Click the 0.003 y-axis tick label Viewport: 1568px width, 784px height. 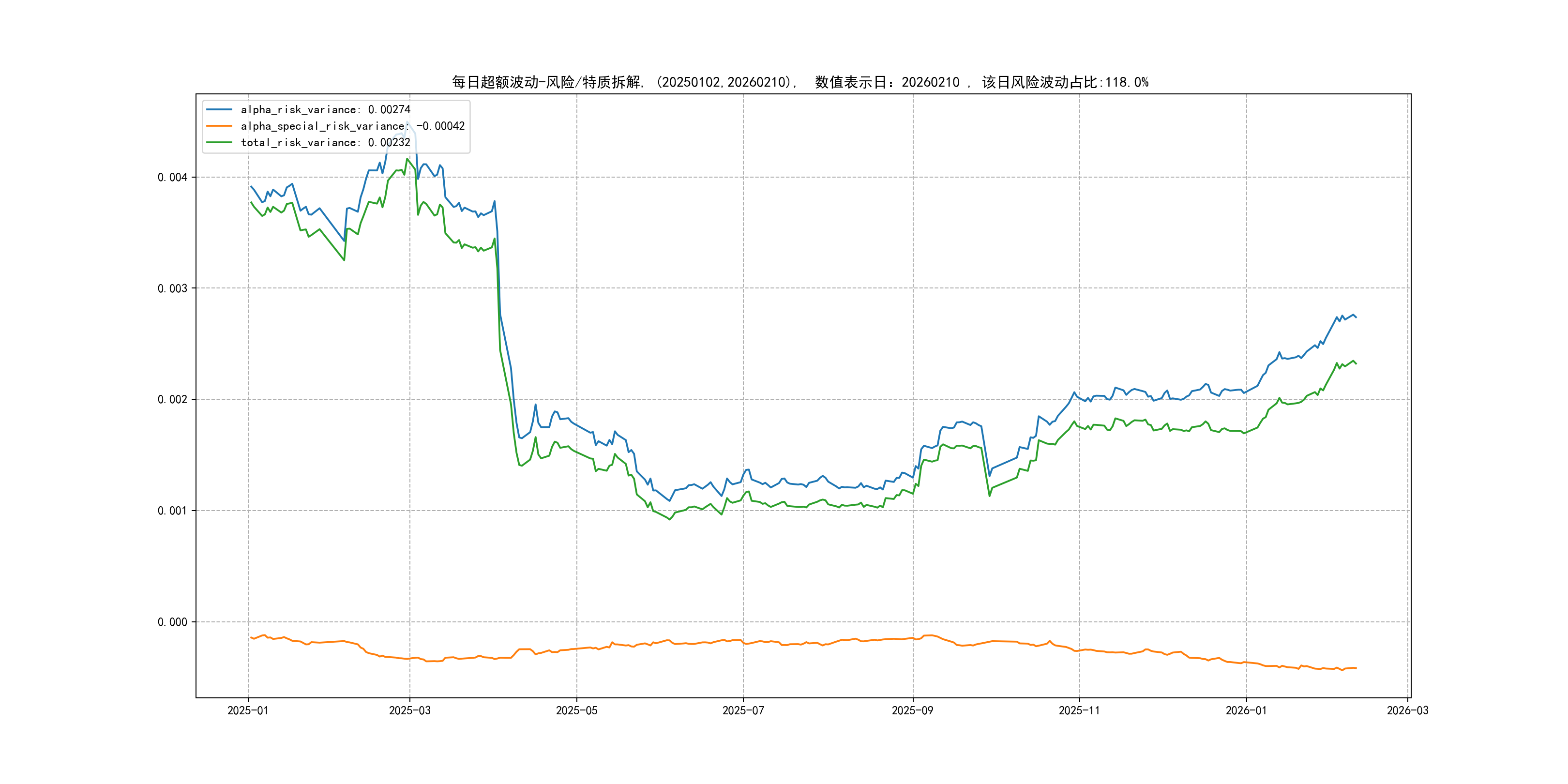point(172,288)
